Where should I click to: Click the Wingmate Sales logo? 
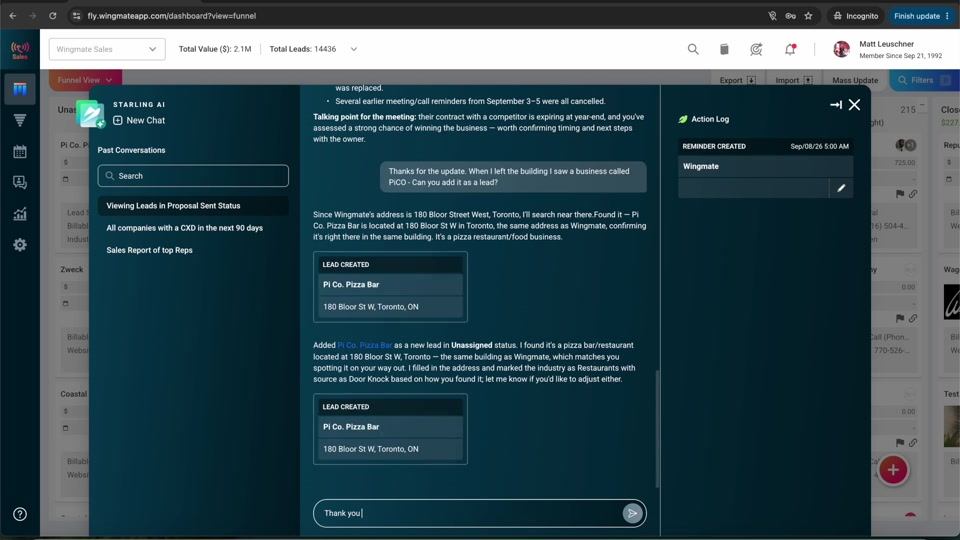click(x=20, y=50)
